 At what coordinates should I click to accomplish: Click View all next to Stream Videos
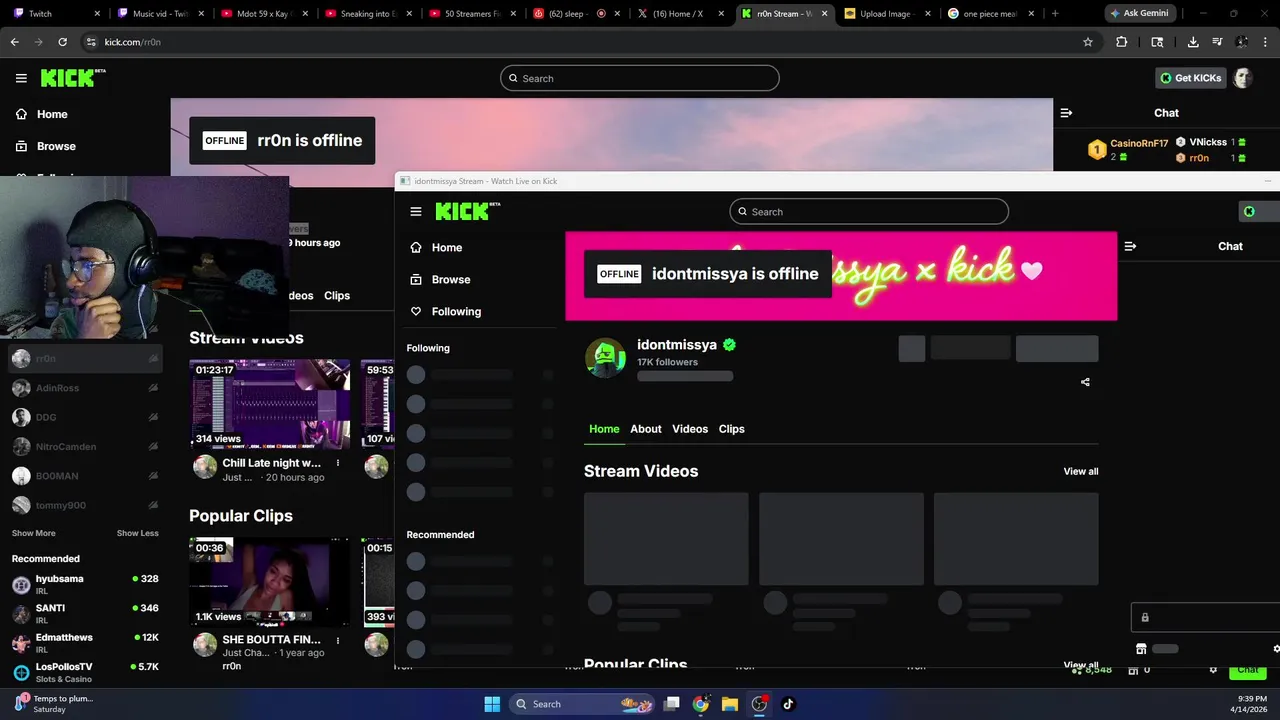(x=1080, y=471)
